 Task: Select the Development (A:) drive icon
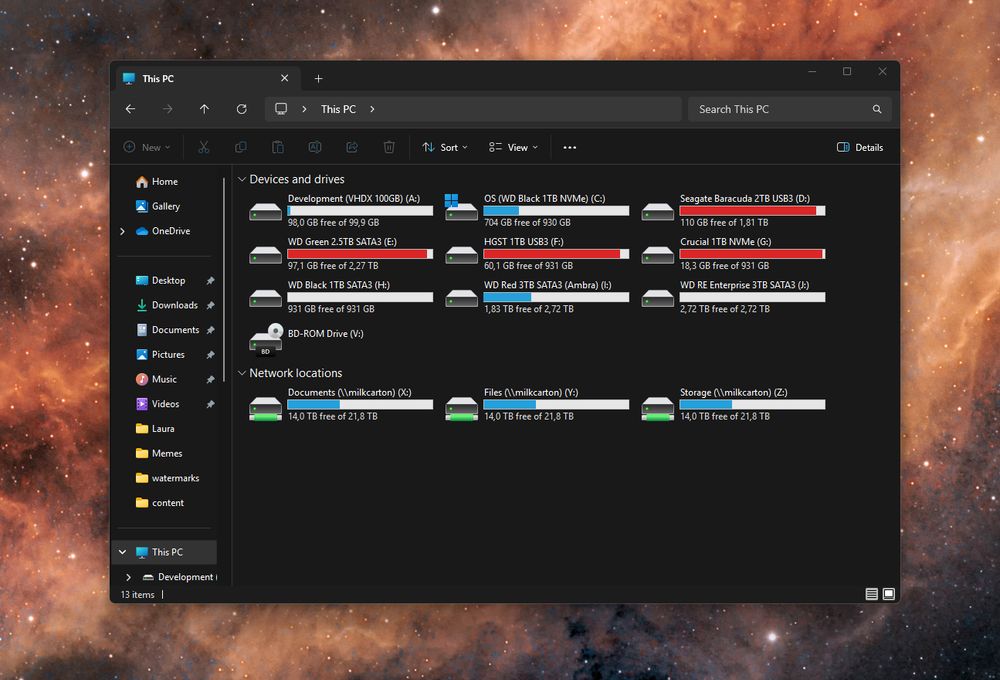(265, 211)
